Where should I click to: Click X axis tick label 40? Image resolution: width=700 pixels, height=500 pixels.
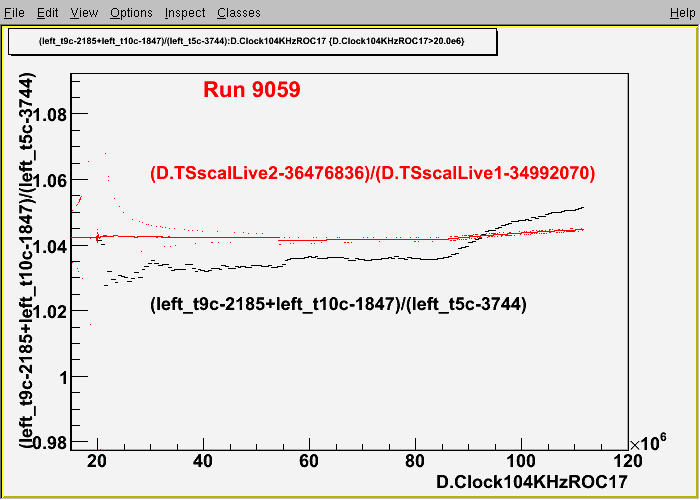point(203,460)
